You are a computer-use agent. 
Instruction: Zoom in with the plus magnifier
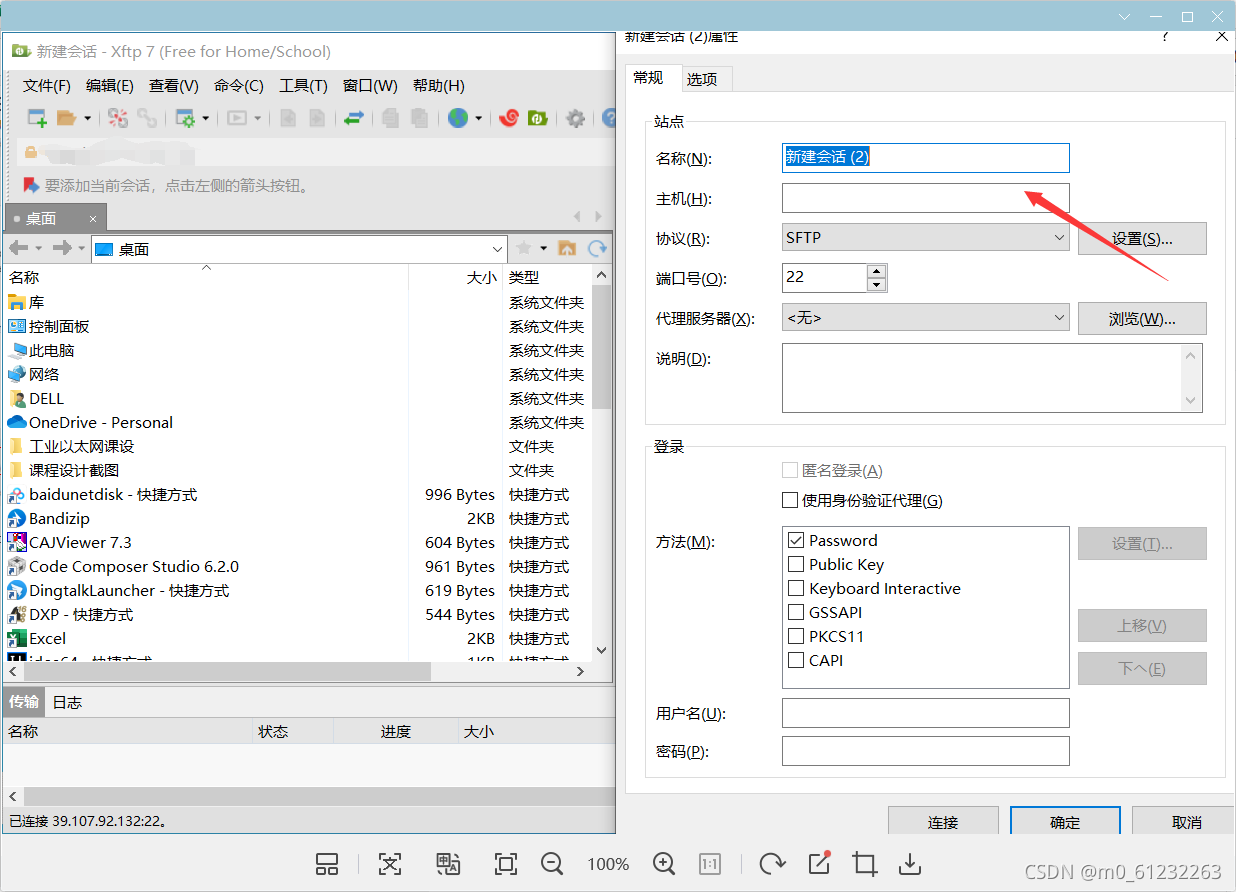pyautogui.click(x=664, y=864)
